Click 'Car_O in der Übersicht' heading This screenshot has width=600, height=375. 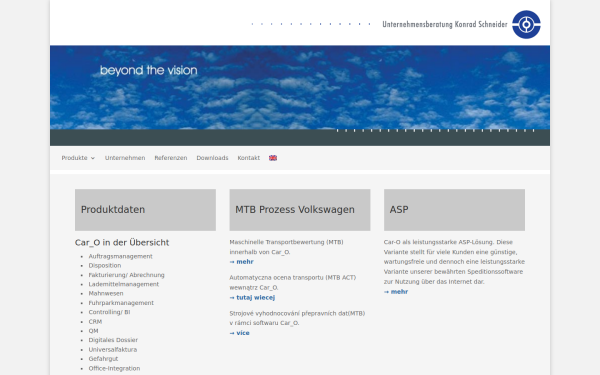(122, 243)
